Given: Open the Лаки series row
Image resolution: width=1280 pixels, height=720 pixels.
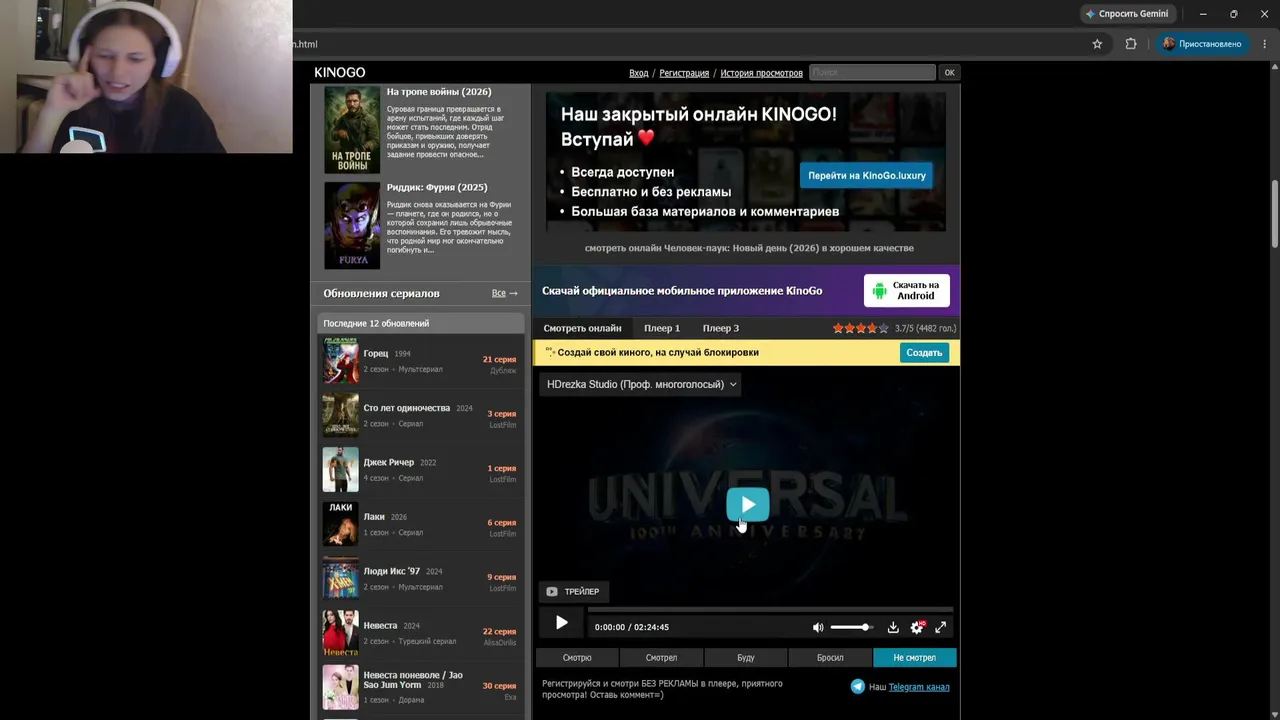Looking at the screenshot, I should [x=421, y=524].
